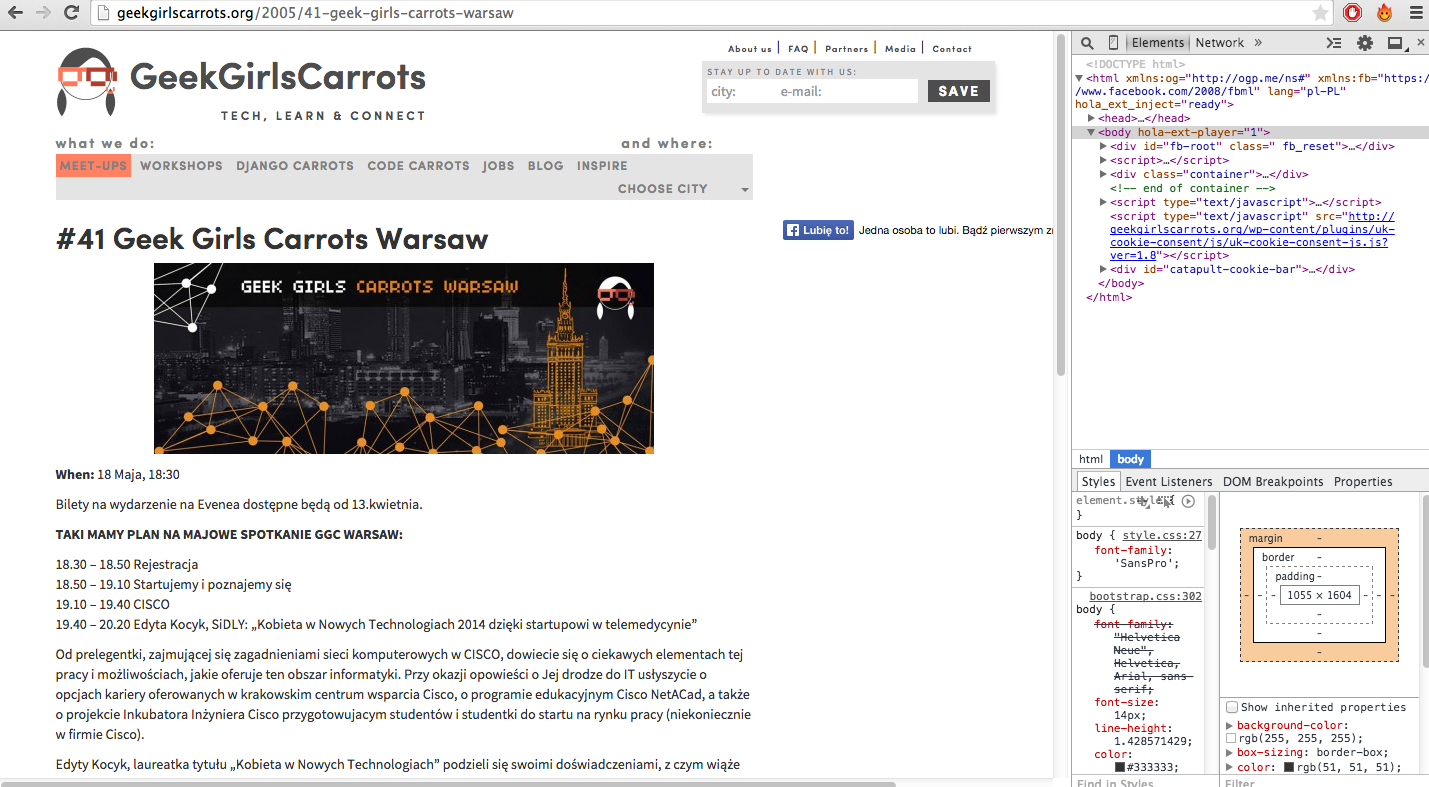This screenshot has width=1429, height=787.
Task: Click the Contact link
Action: tap(952, 48)
